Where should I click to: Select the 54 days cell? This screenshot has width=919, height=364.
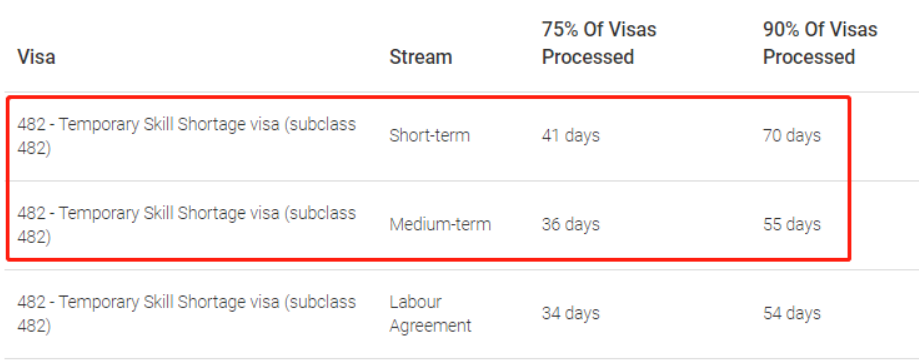click(791, 314)
